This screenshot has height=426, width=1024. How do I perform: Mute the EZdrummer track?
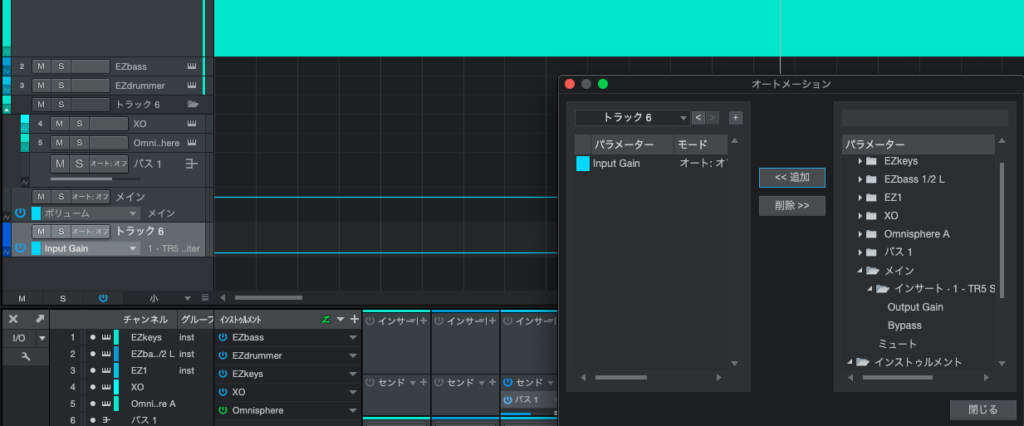[x=41, y=85]
